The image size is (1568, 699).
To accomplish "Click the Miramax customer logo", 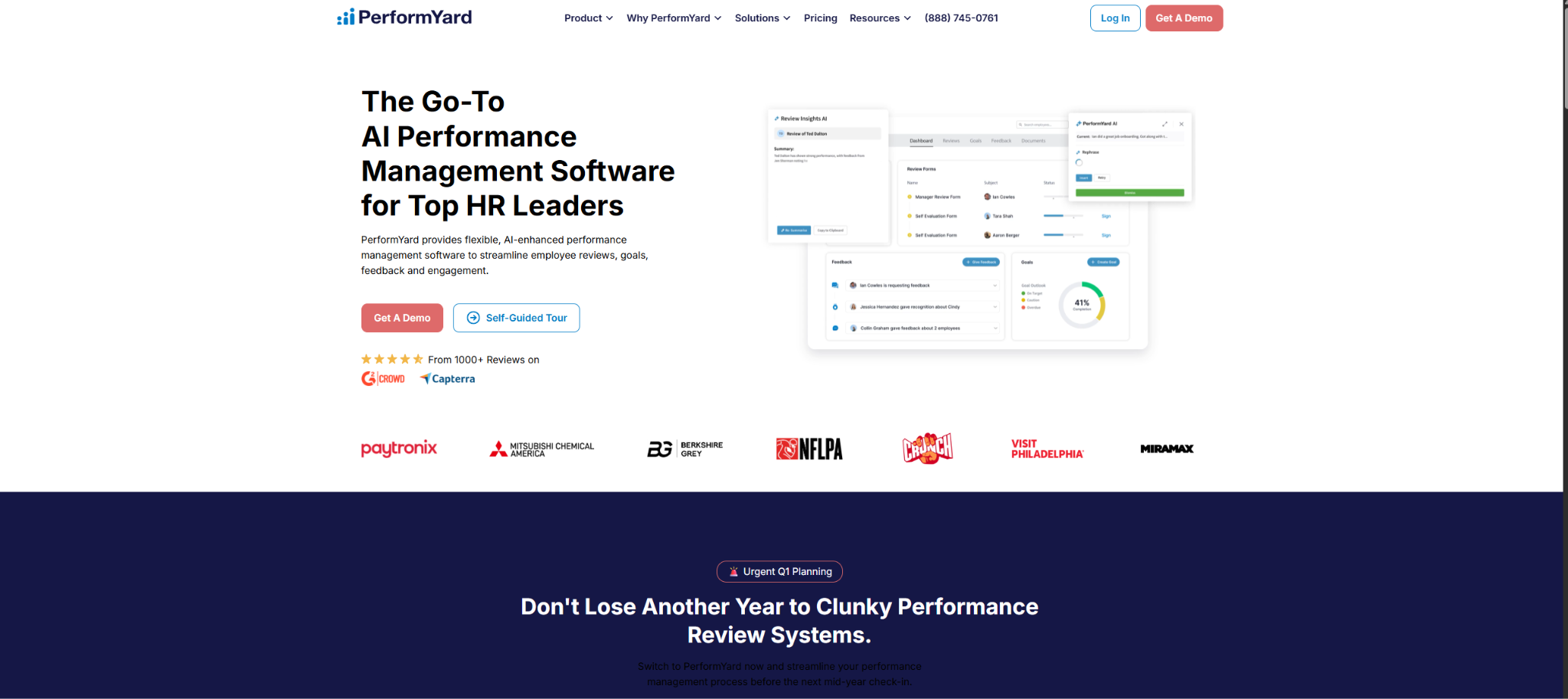I will click(1166, 449).
